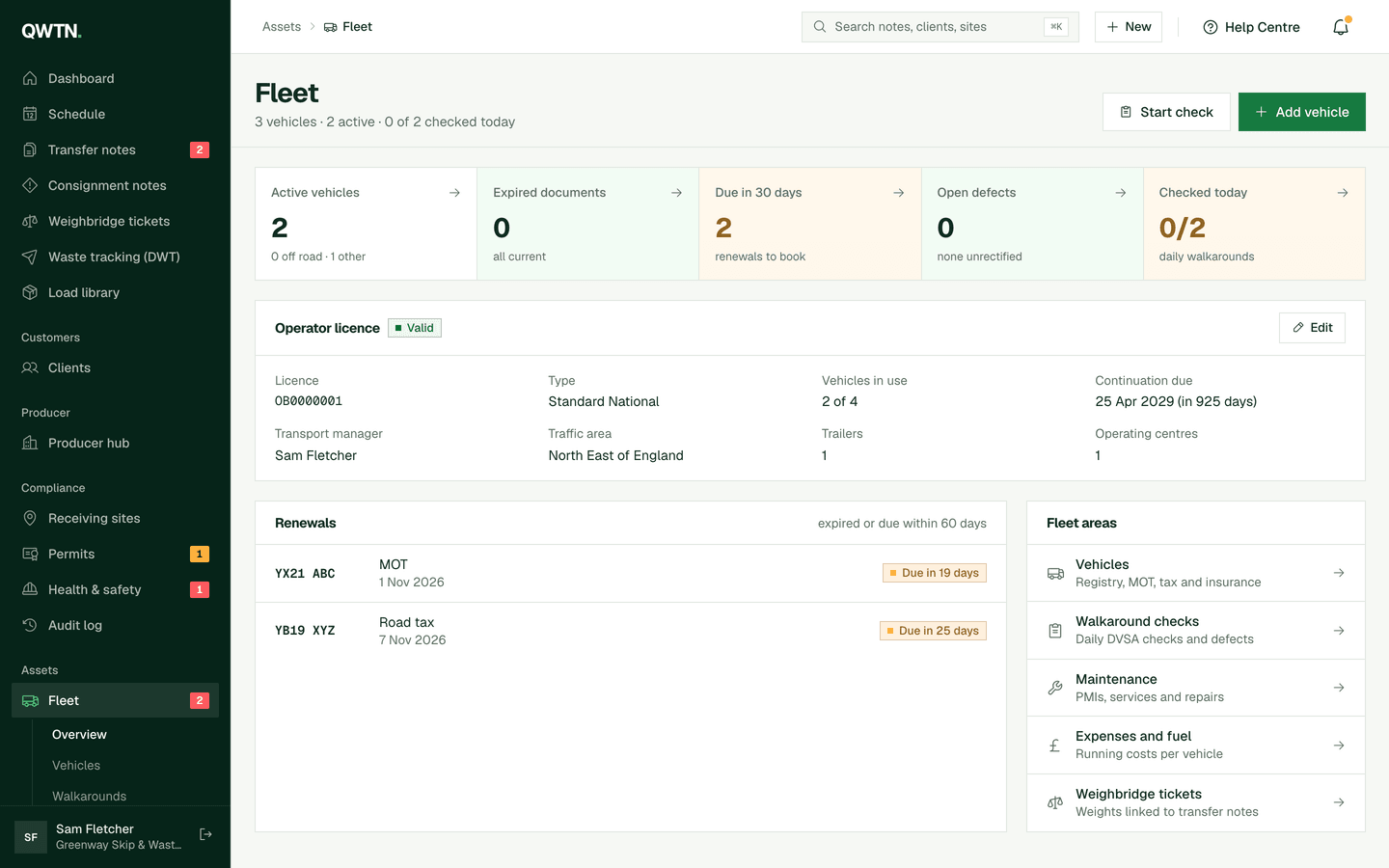Viewport: 1389px width, 868px height.
Task: Open the YB19 XYZ Road tax renewal row
Action: pos(631,631)
